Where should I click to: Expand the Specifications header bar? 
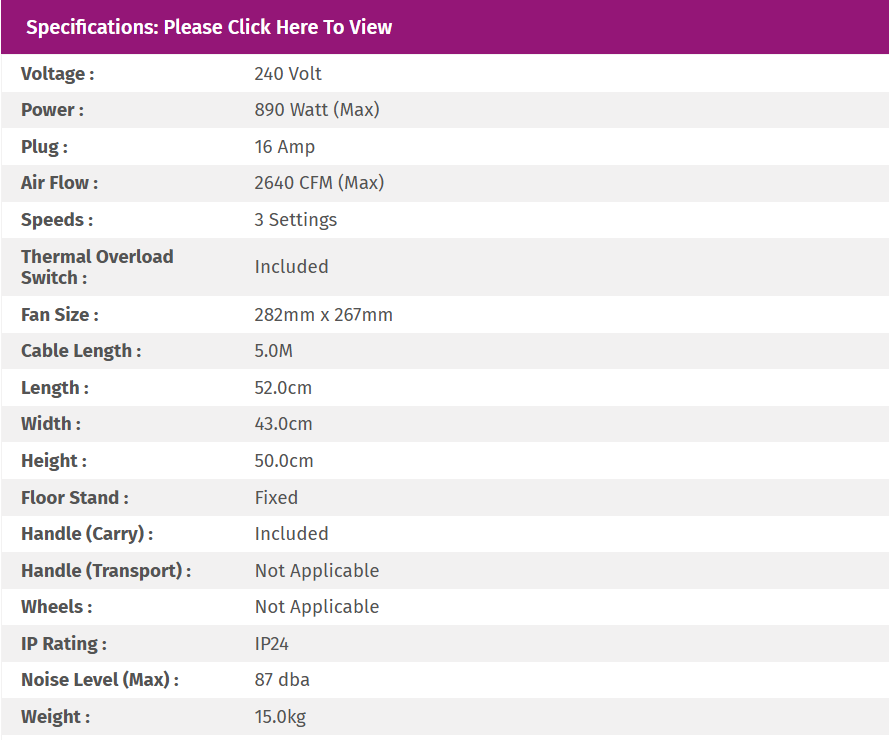tap(209, 27)
